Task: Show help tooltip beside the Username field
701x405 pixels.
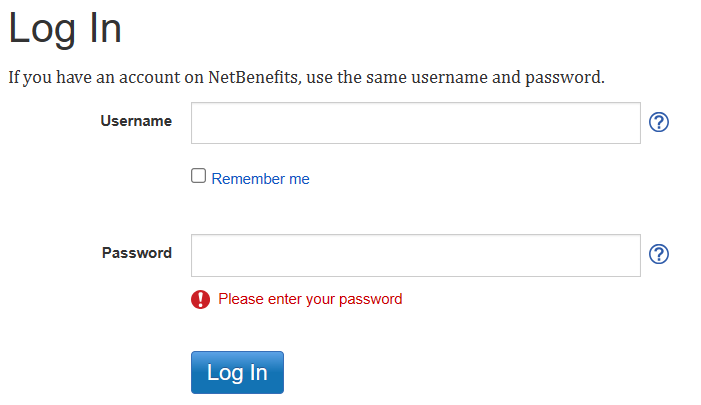Action: tap(659, 122)
